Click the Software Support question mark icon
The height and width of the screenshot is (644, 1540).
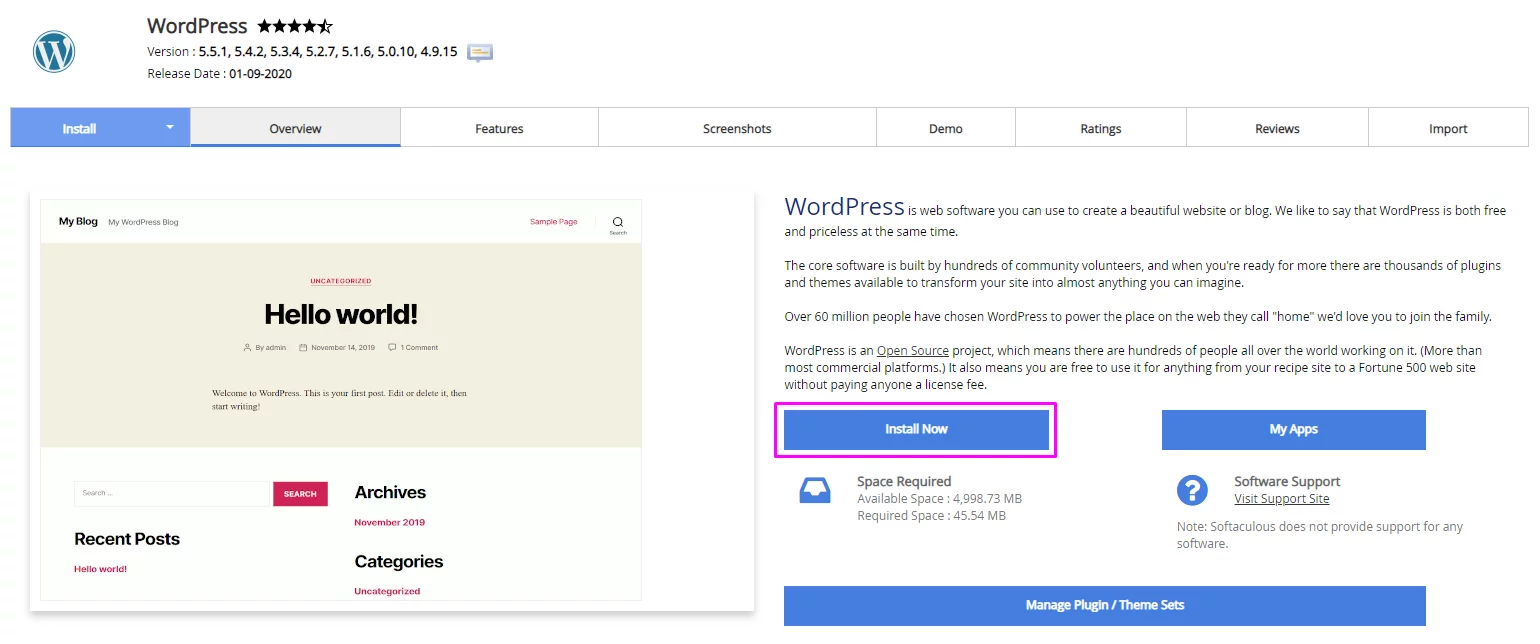pyautogui.click(x=1192, y=490)
